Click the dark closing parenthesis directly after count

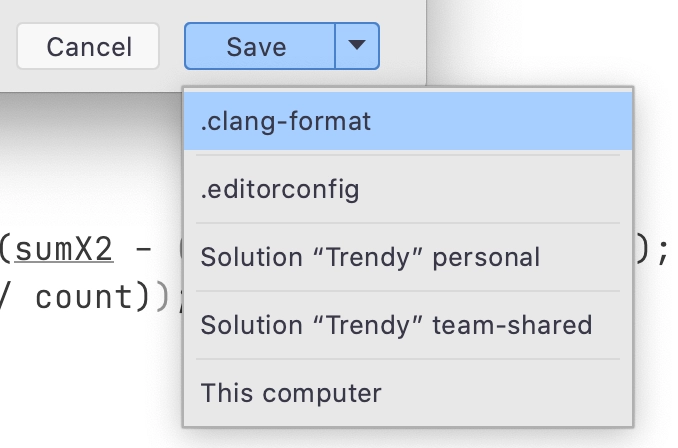pos(143,297)
